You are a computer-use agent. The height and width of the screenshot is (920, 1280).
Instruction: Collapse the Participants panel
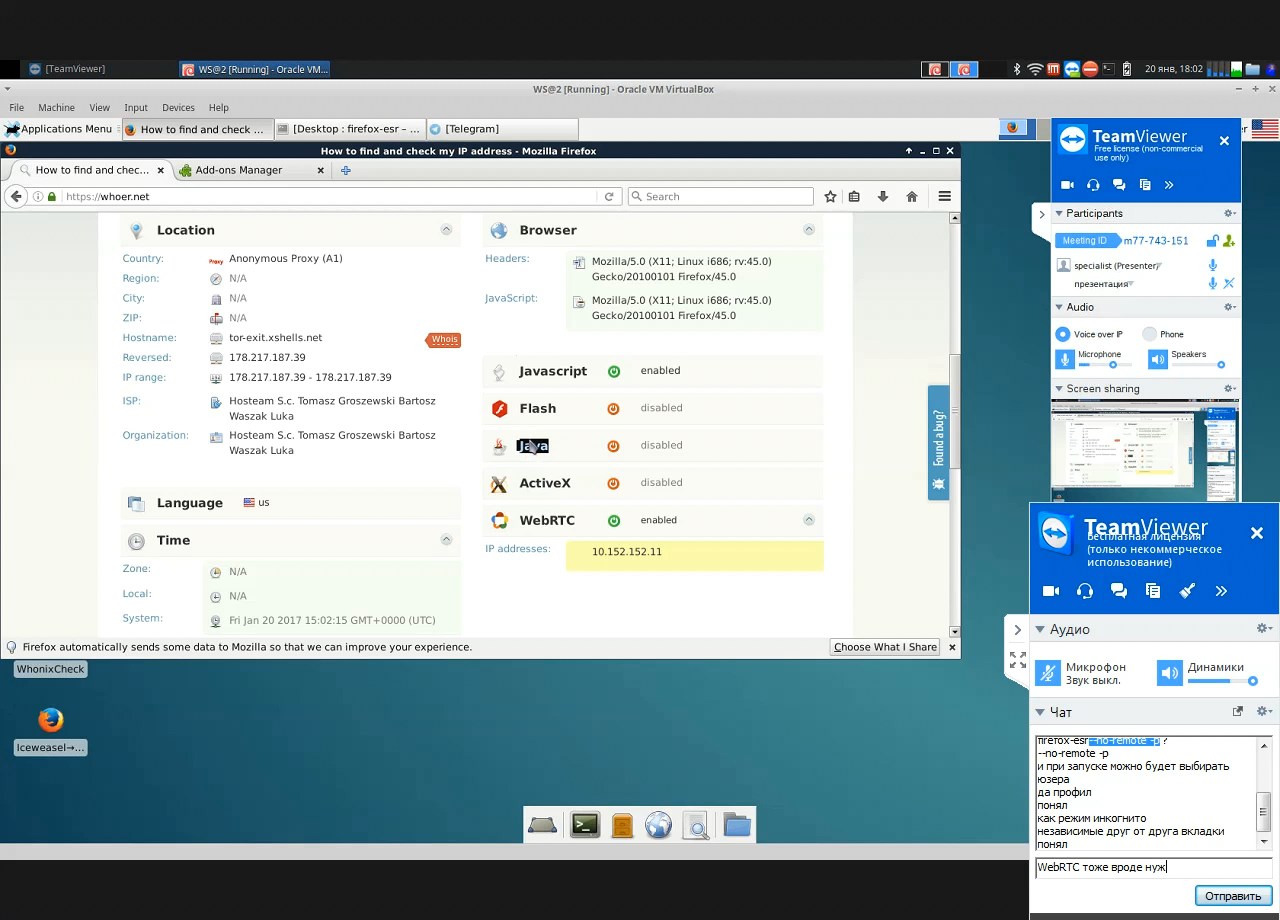point(1060,213)
